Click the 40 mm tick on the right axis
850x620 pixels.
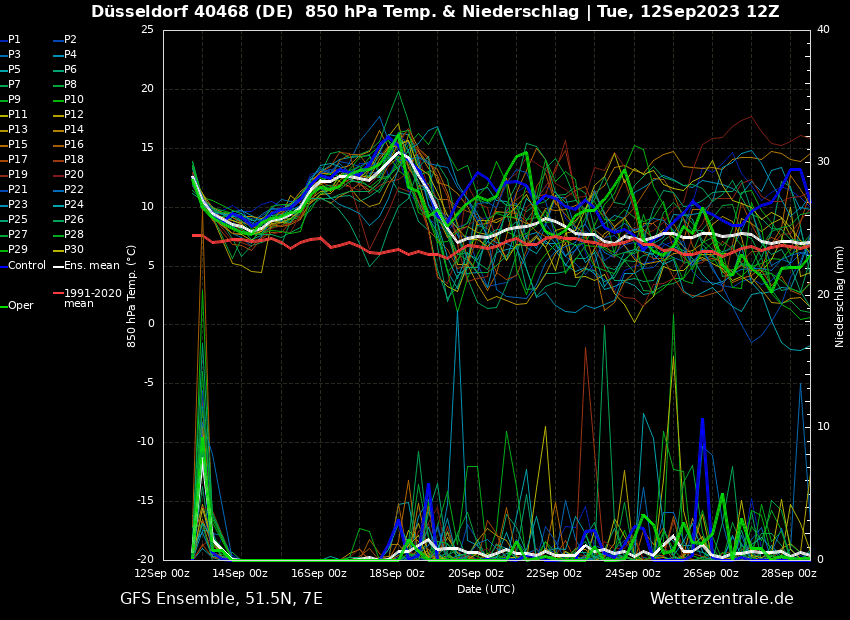point(823,29)
